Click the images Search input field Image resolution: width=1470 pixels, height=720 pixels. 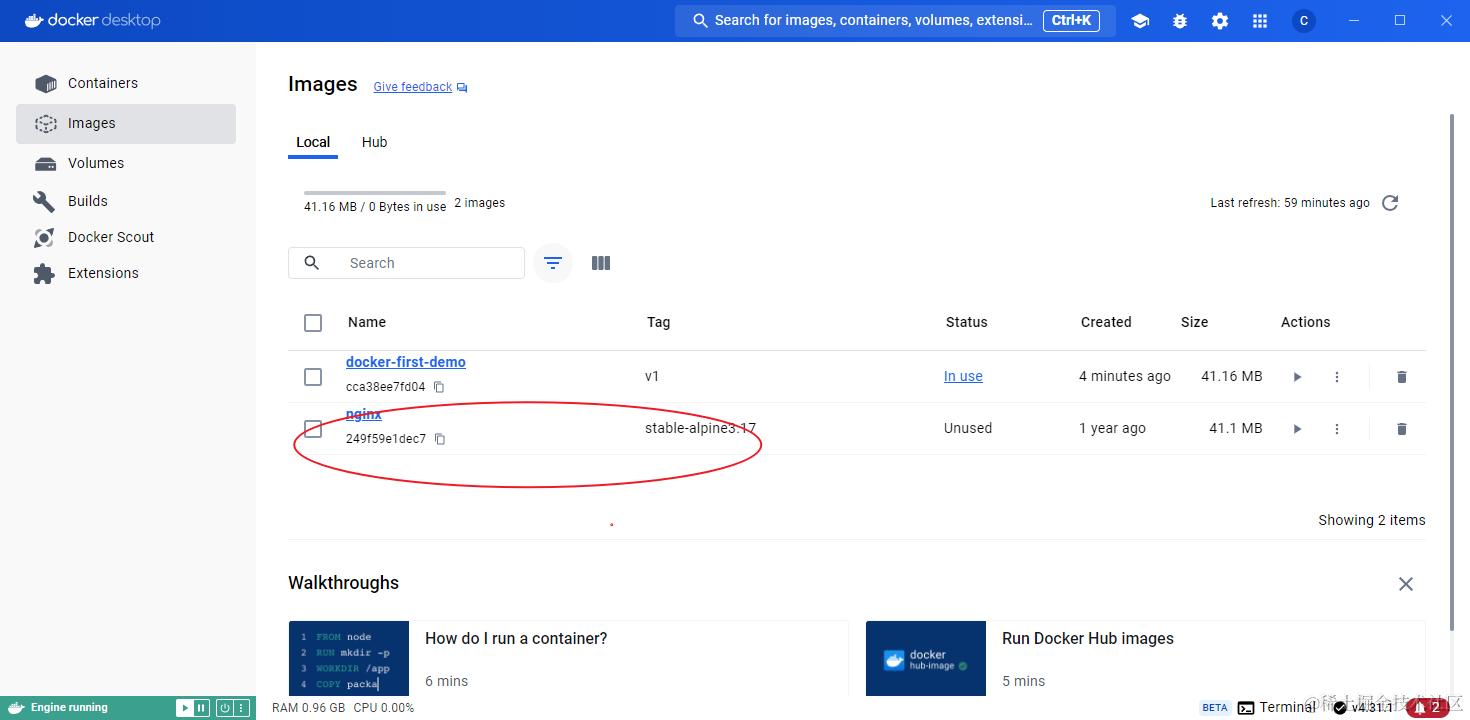click(406, 263)
